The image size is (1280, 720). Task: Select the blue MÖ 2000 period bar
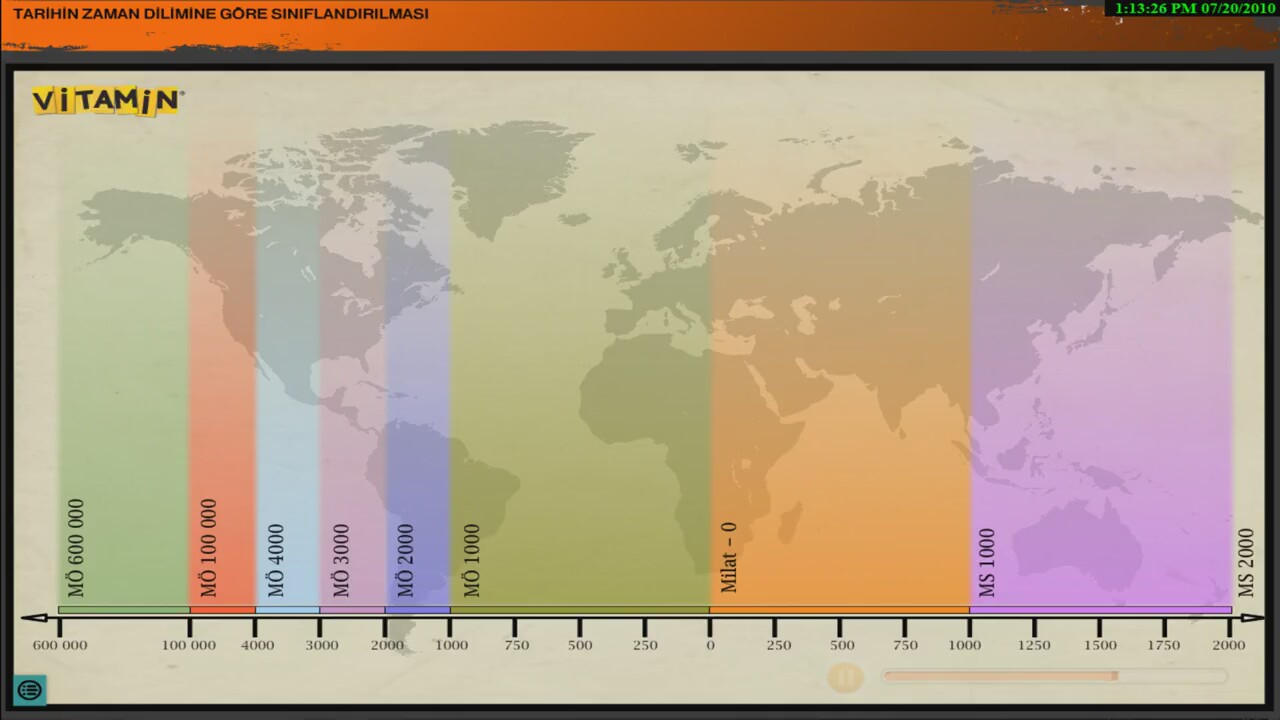417,610
